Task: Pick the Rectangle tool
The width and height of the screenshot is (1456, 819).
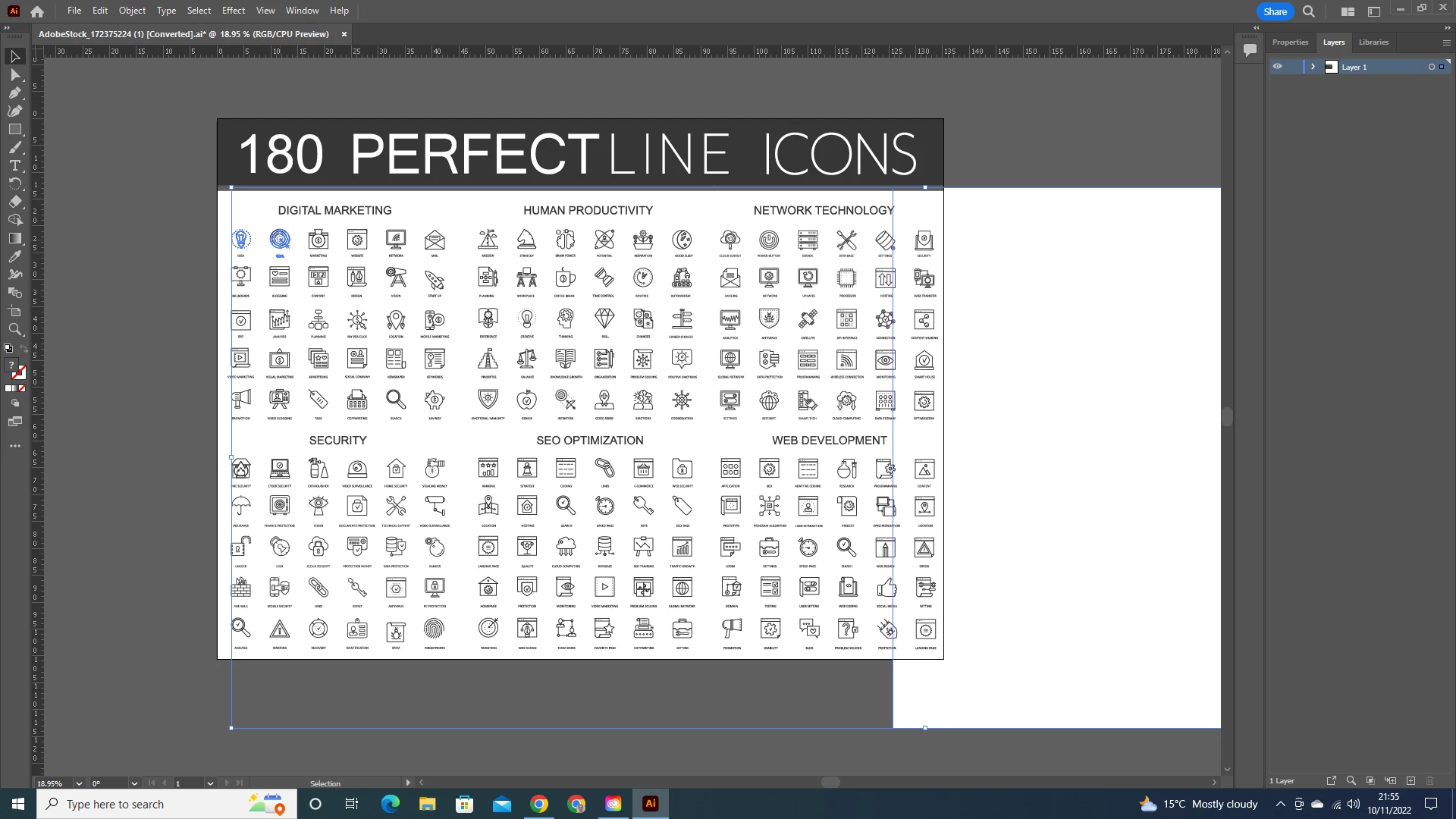Action: (14, 129)
